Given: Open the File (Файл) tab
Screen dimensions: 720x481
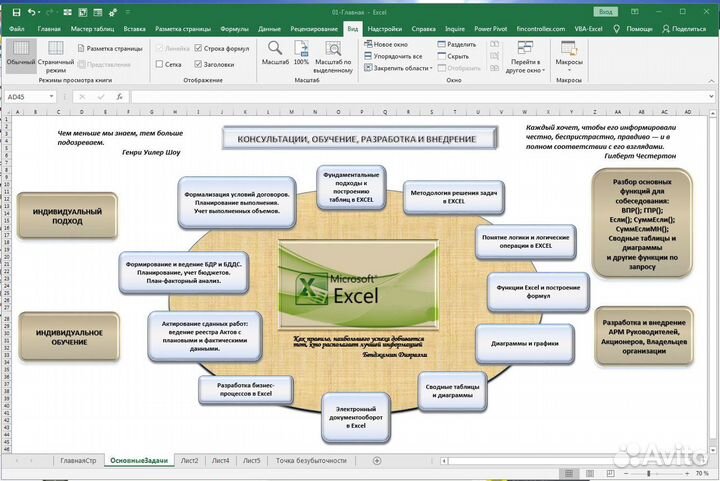Looking at the screenshot, I should tap(17, 28).
